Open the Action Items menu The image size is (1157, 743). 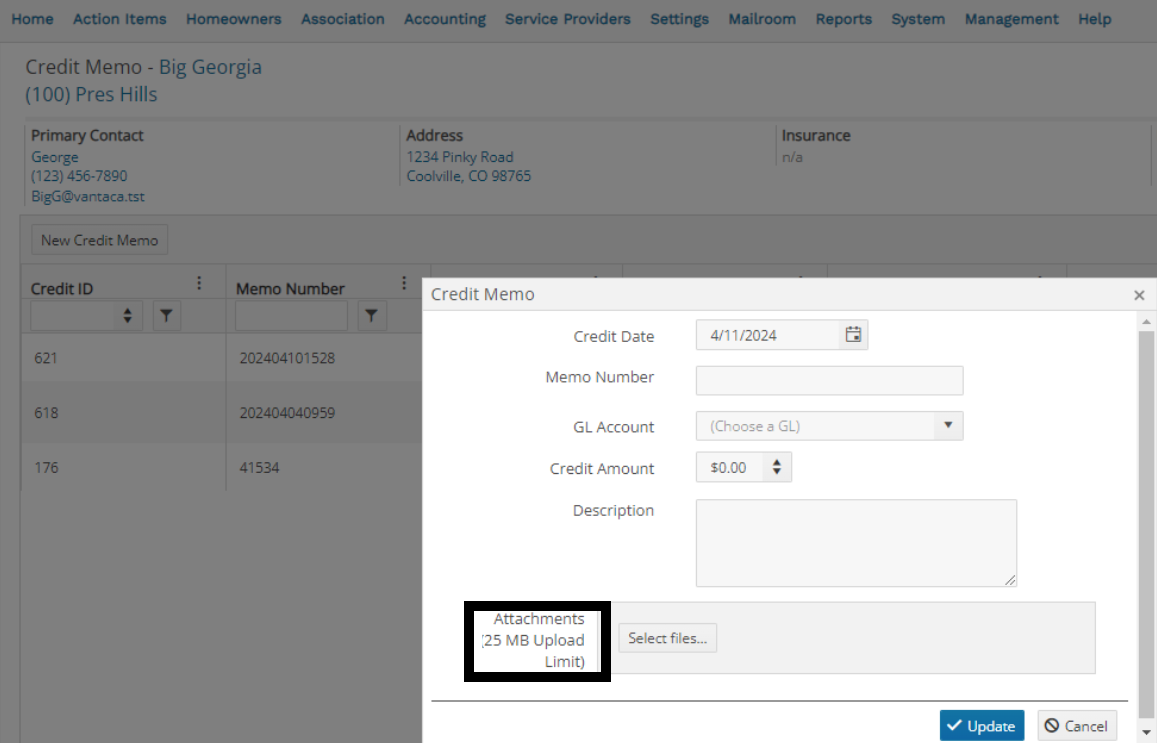(x=120, y=19)
